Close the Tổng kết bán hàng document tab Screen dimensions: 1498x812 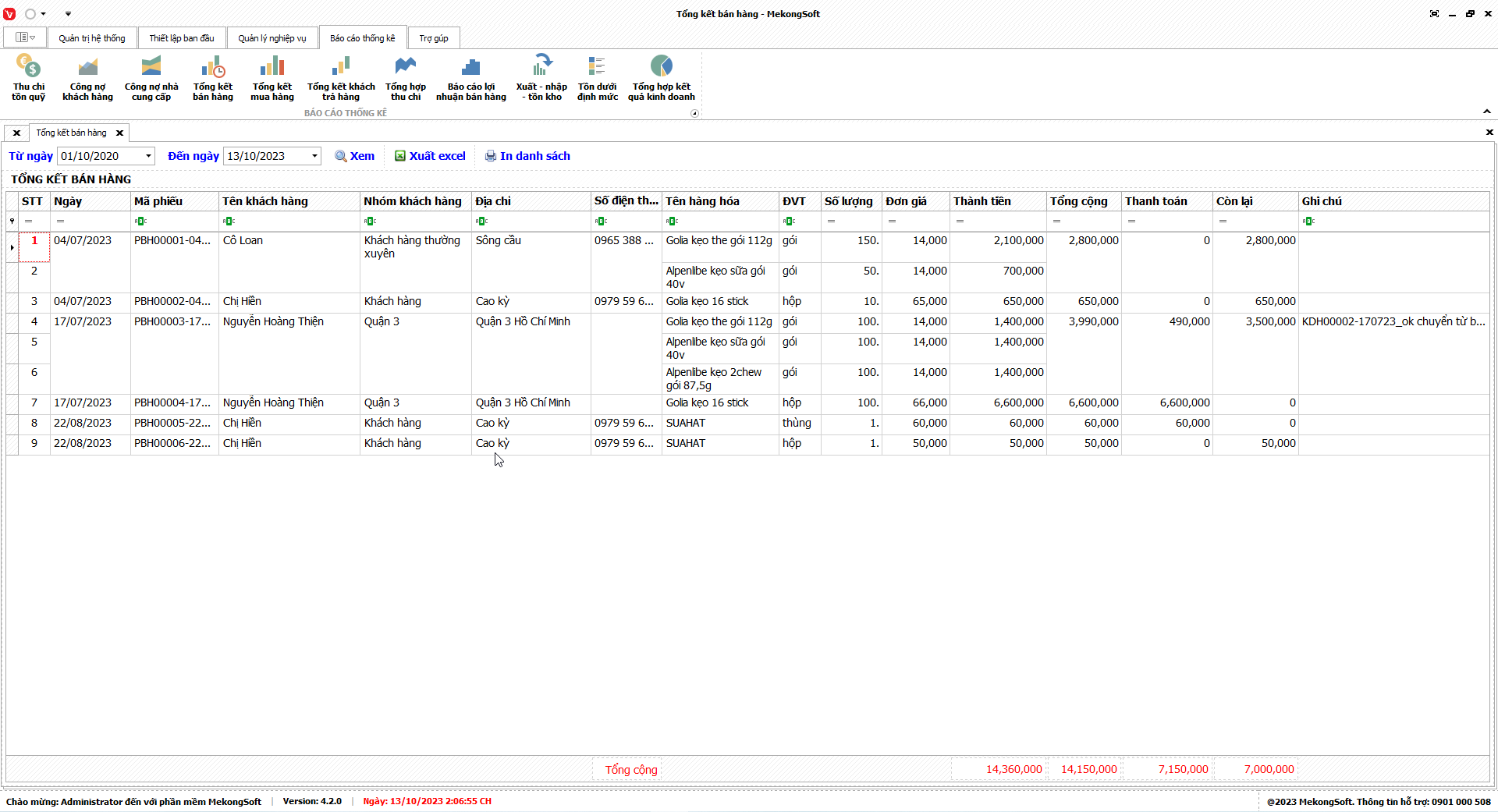119,133
